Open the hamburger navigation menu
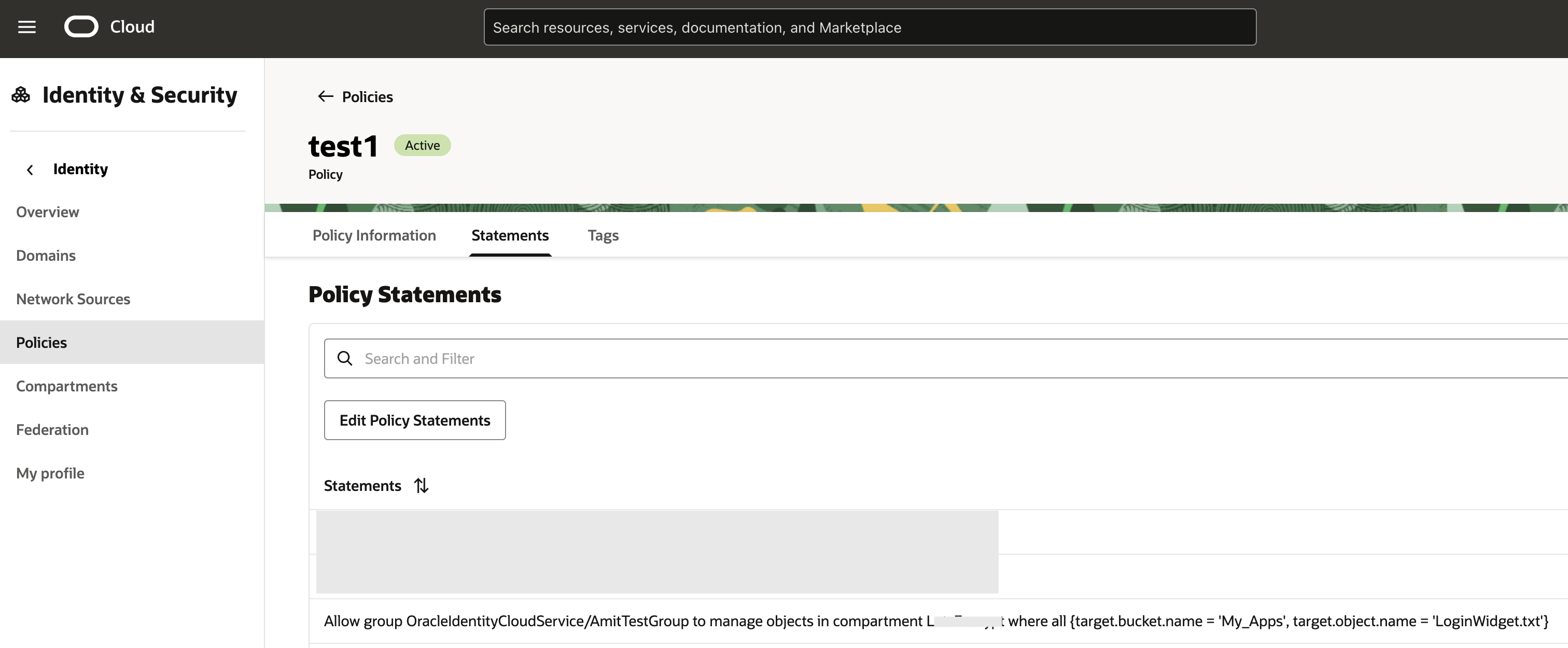Viewport: 1568px width, 648px height. 27,27
